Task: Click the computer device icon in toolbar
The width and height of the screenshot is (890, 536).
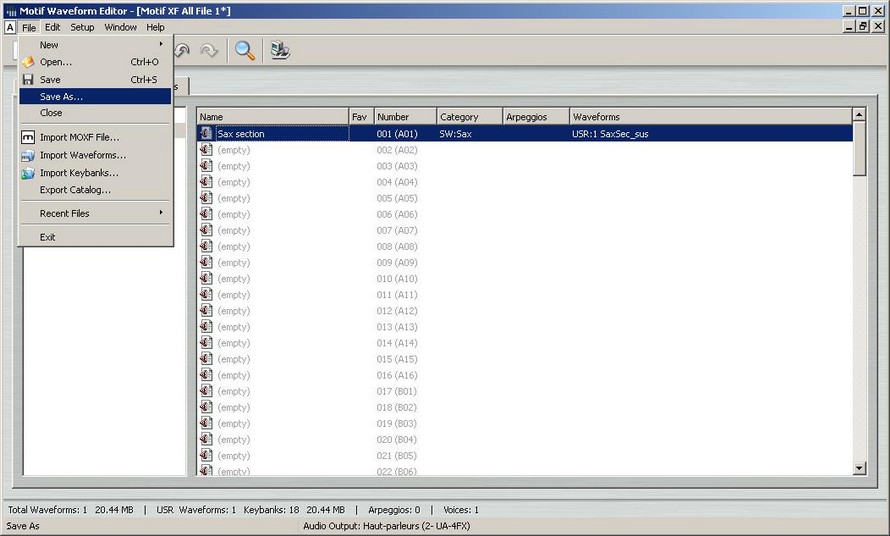Action: click(x=280, y=50)
